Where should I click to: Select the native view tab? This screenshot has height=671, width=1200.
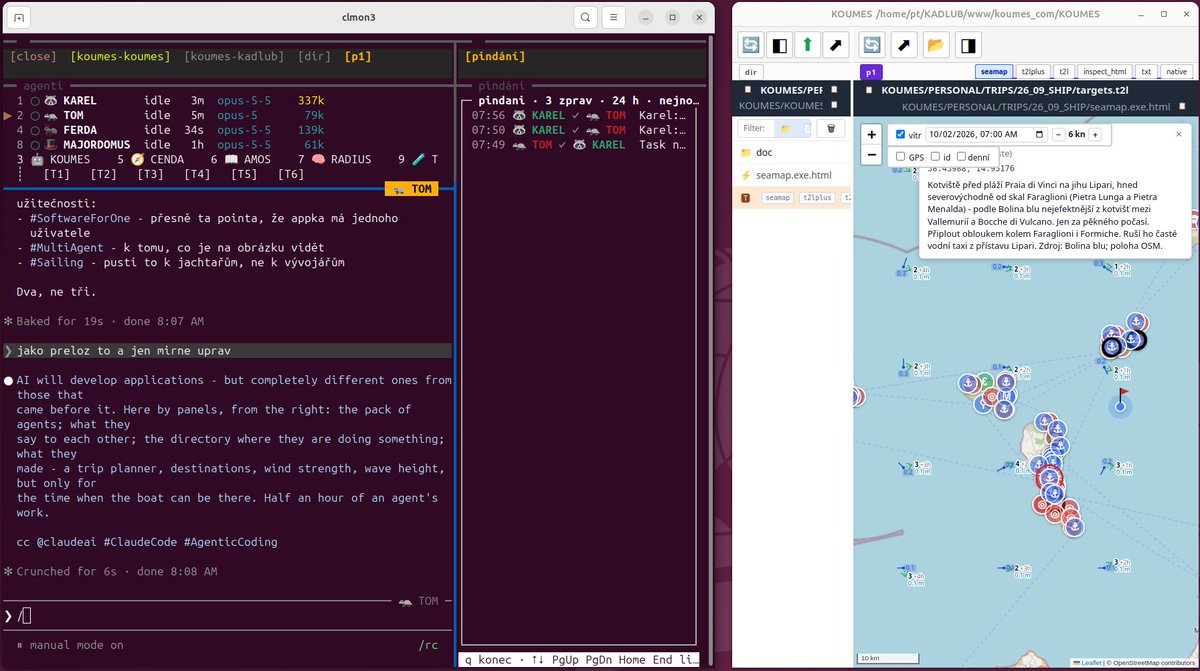click(1177, 72)
